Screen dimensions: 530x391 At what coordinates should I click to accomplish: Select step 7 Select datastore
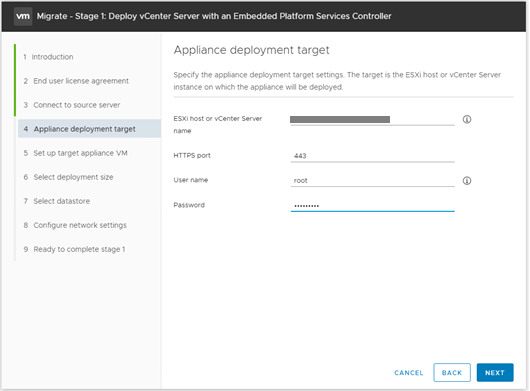[x=57, y=201]
